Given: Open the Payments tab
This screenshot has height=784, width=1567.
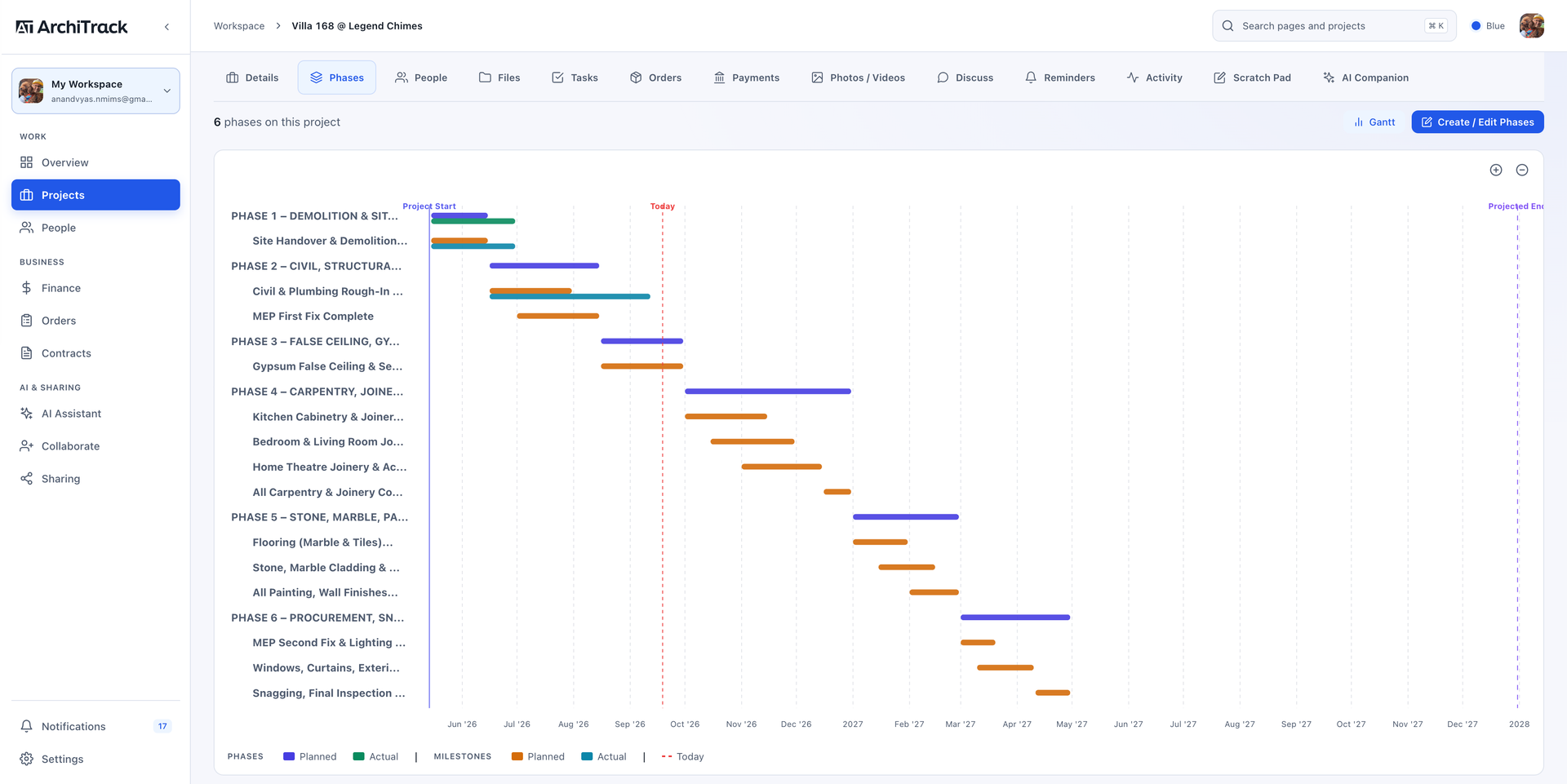Looking at the screenshot, I should point(747,78).
